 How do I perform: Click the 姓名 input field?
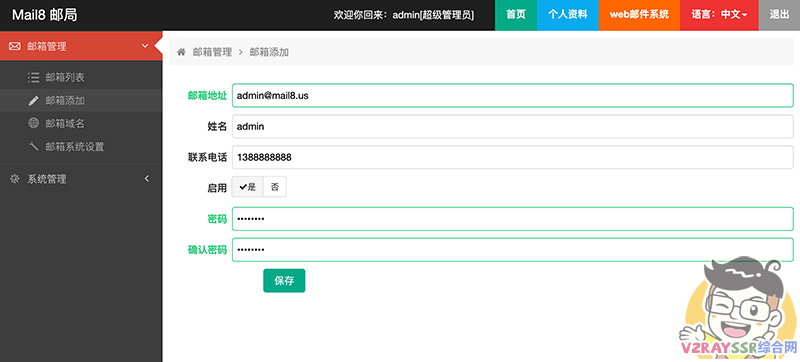[x=513, y=126]
